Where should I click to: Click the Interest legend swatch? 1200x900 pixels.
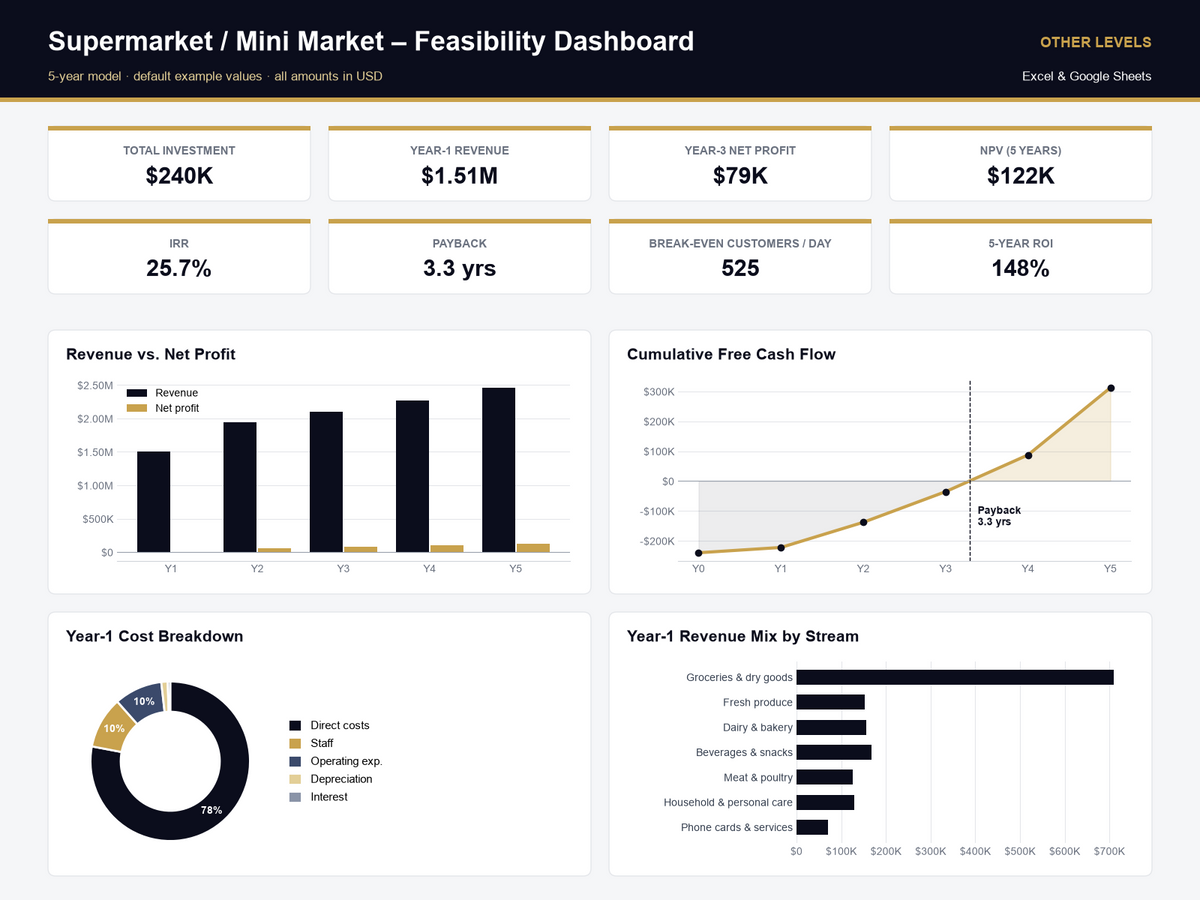295,797
